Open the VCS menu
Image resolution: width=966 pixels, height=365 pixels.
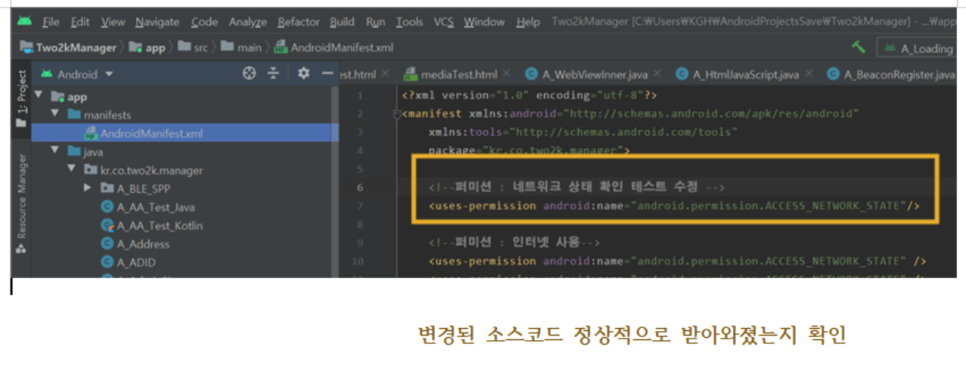click(x=444, y=22)
